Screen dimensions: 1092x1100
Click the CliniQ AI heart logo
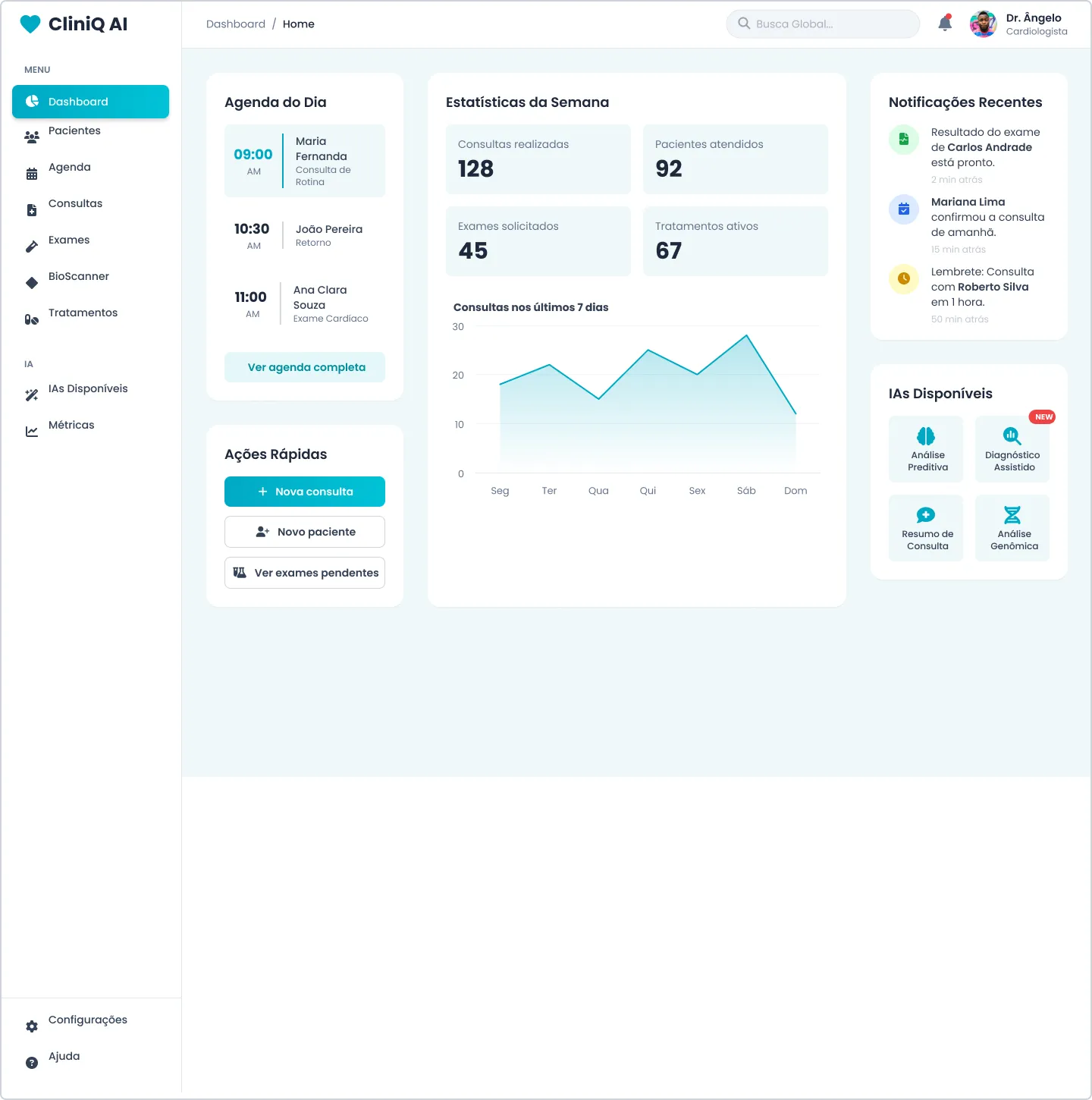pyautogui.click(x=30, y=24)
